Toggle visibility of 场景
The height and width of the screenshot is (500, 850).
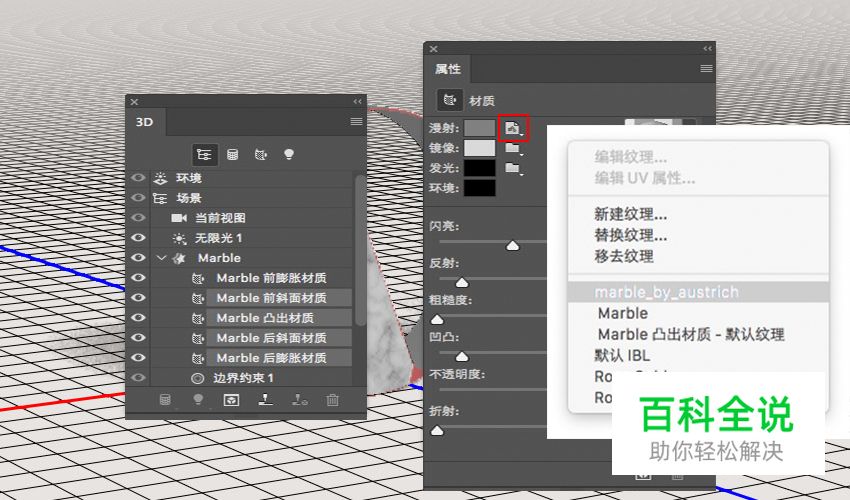click(138, 198)
